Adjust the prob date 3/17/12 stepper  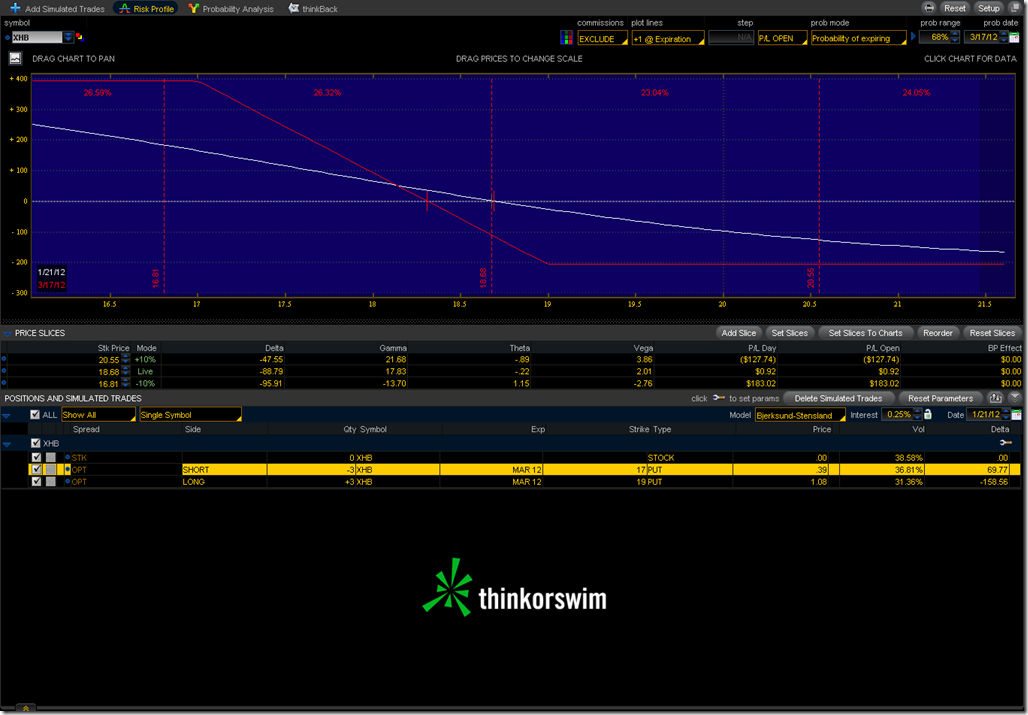(x=1004, y=37)
